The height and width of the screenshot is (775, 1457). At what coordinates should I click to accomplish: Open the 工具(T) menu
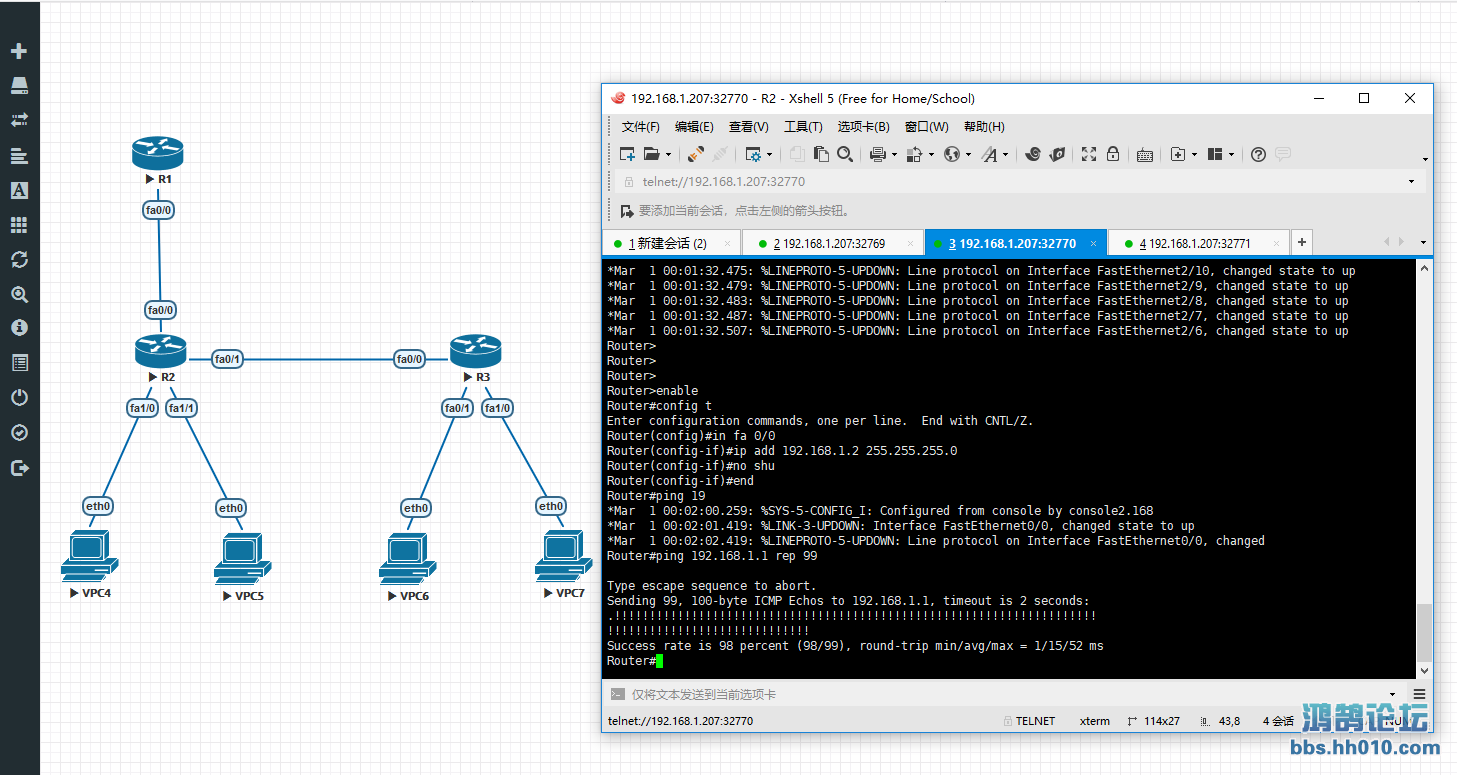tap(803, 127)
